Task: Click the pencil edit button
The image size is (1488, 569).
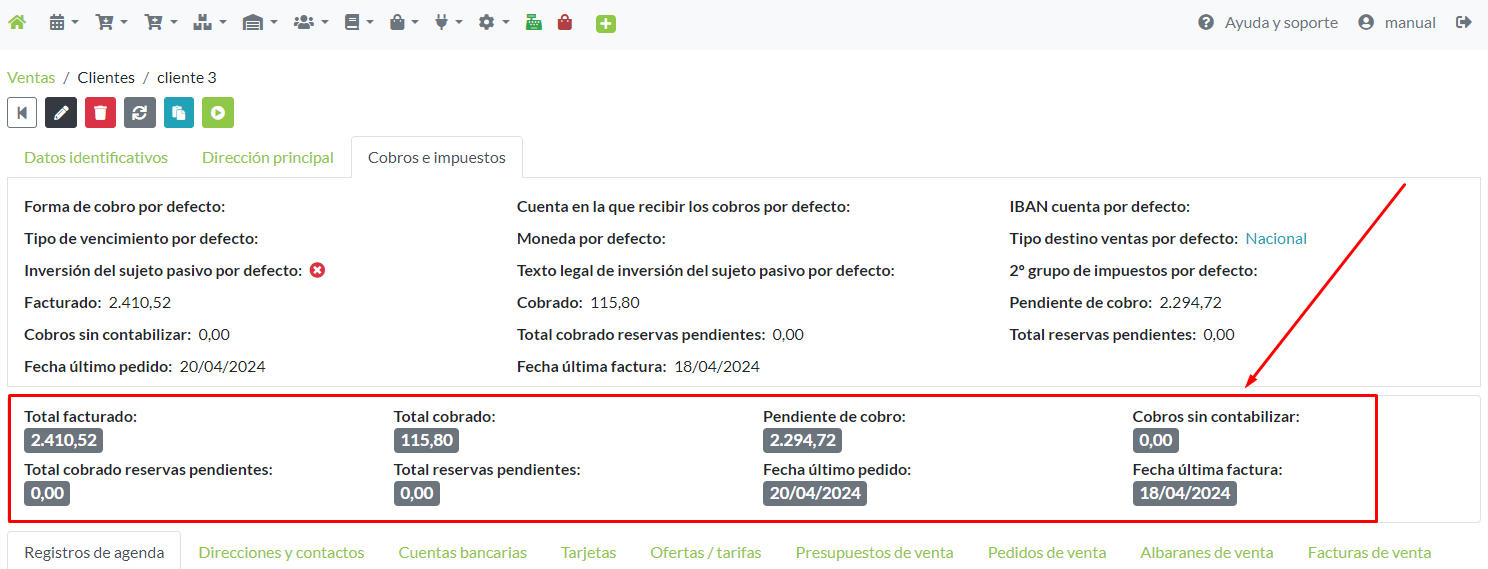Action: point(61,112)
